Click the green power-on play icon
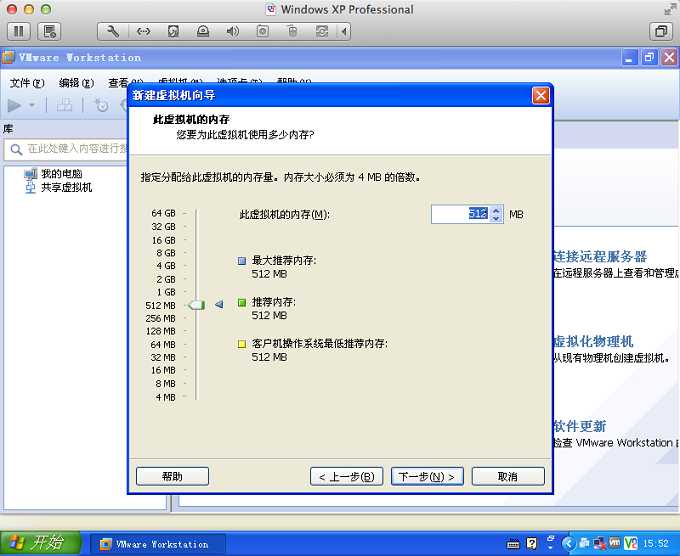The width and height of the screenshot is (680, 556). click(14, 105)
